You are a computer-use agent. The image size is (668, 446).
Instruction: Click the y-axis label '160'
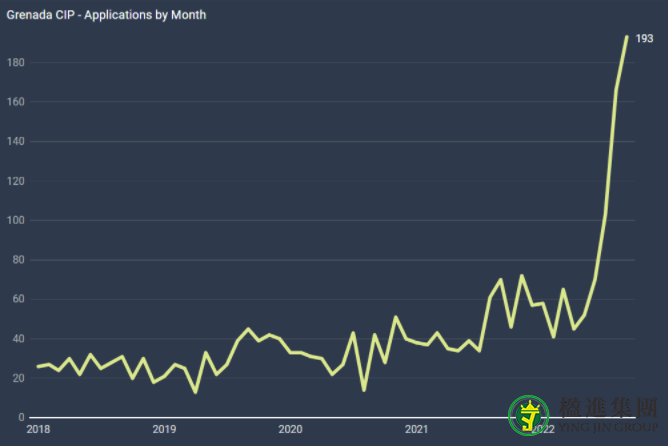click(x=16, y=102)
